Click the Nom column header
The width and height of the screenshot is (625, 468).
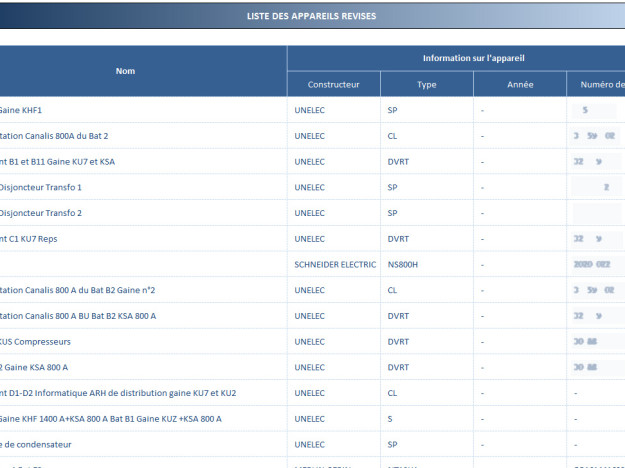(125, 71)
